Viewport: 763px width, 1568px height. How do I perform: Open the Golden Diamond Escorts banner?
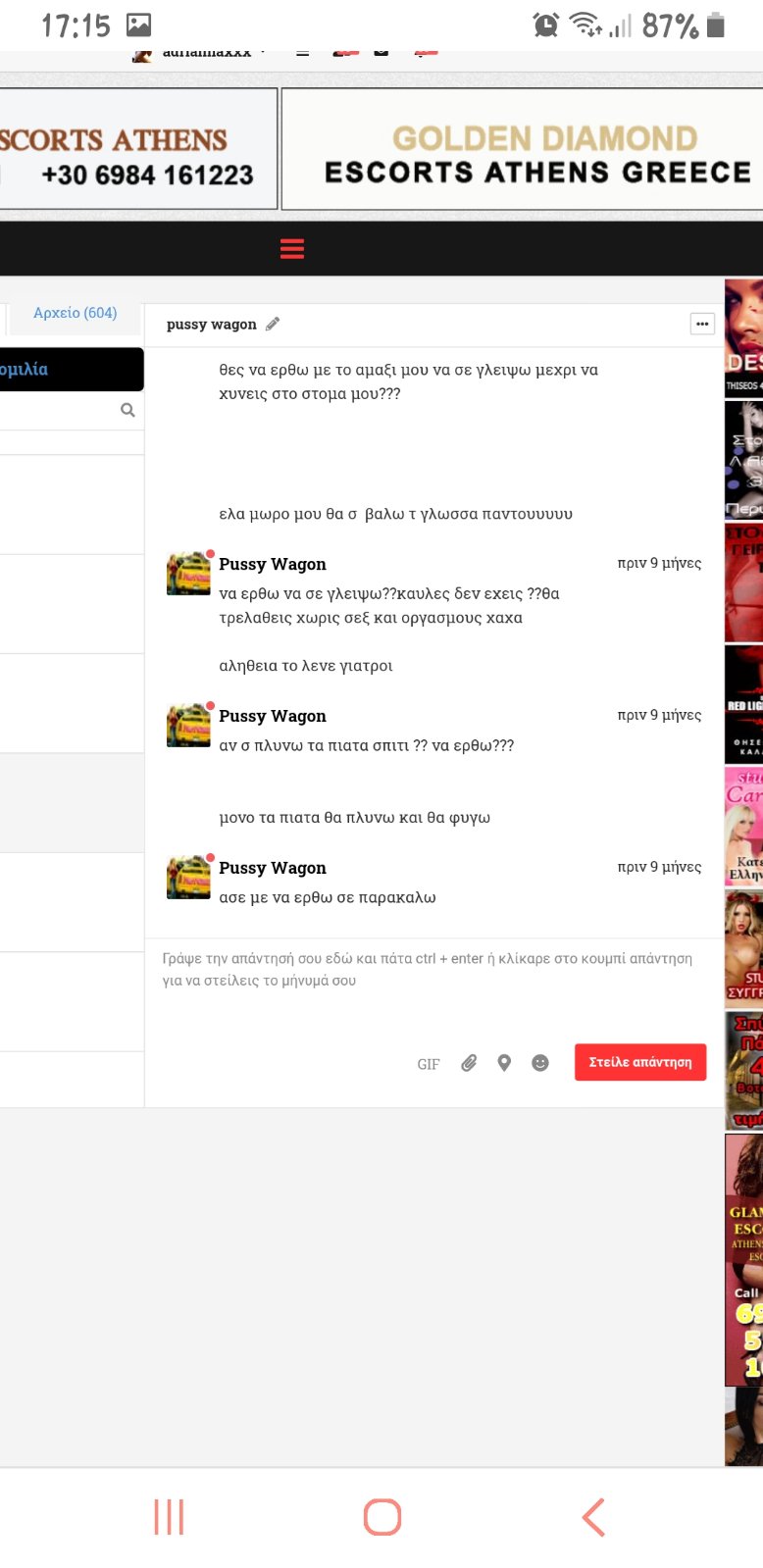(x=523, y=150)
